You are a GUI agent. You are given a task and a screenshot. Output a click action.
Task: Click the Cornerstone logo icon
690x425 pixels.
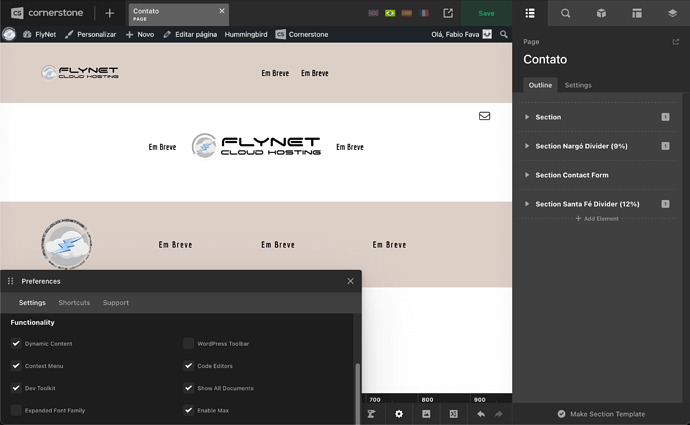(17, 13)
